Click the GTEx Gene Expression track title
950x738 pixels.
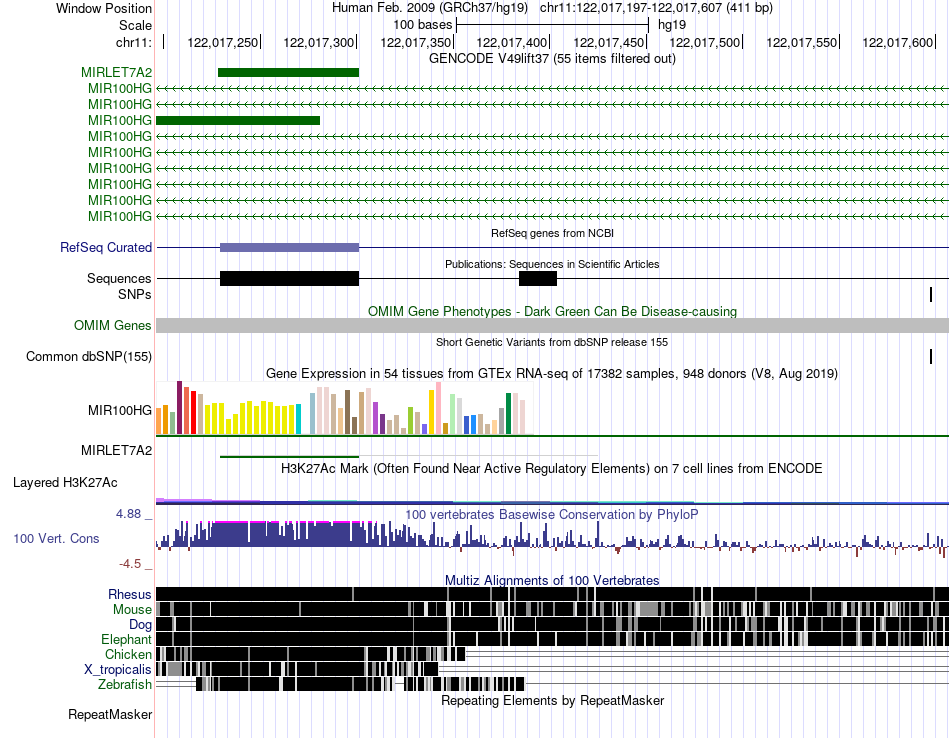point(552,374)
